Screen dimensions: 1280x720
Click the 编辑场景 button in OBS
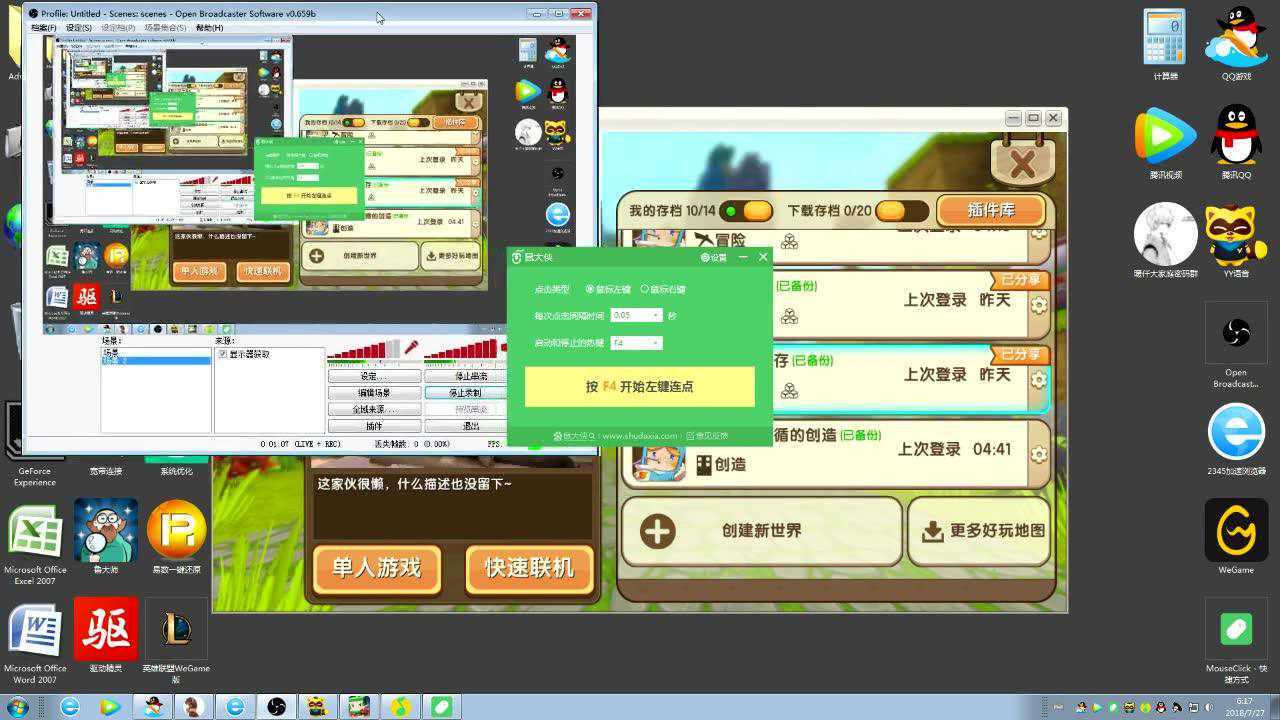[x=374, y=393]
